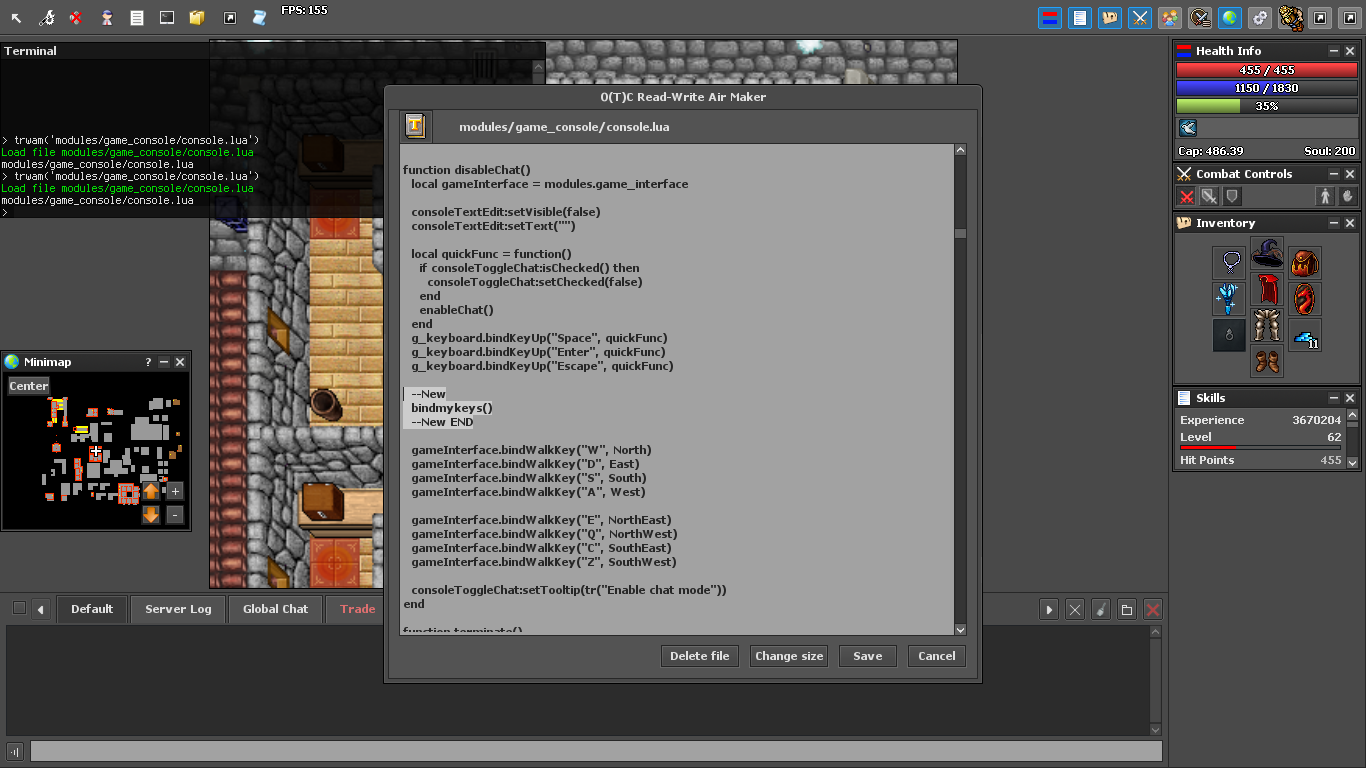This screenshot has width=1366, height=768.
Task: Click previous-tab left arrow in console
Action: coord(41,609)
